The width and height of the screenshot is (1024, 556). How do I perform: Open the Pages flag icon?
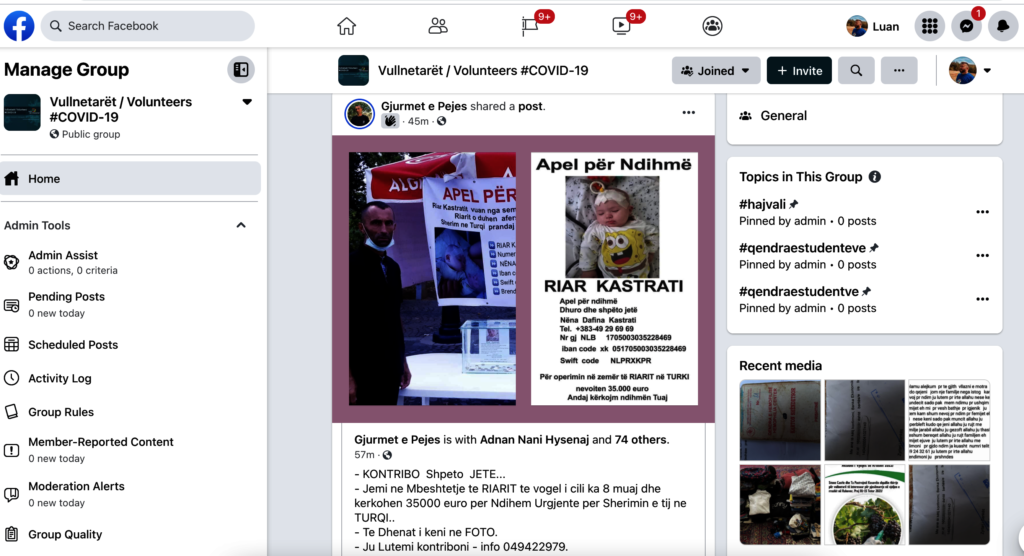click(530, 26)
